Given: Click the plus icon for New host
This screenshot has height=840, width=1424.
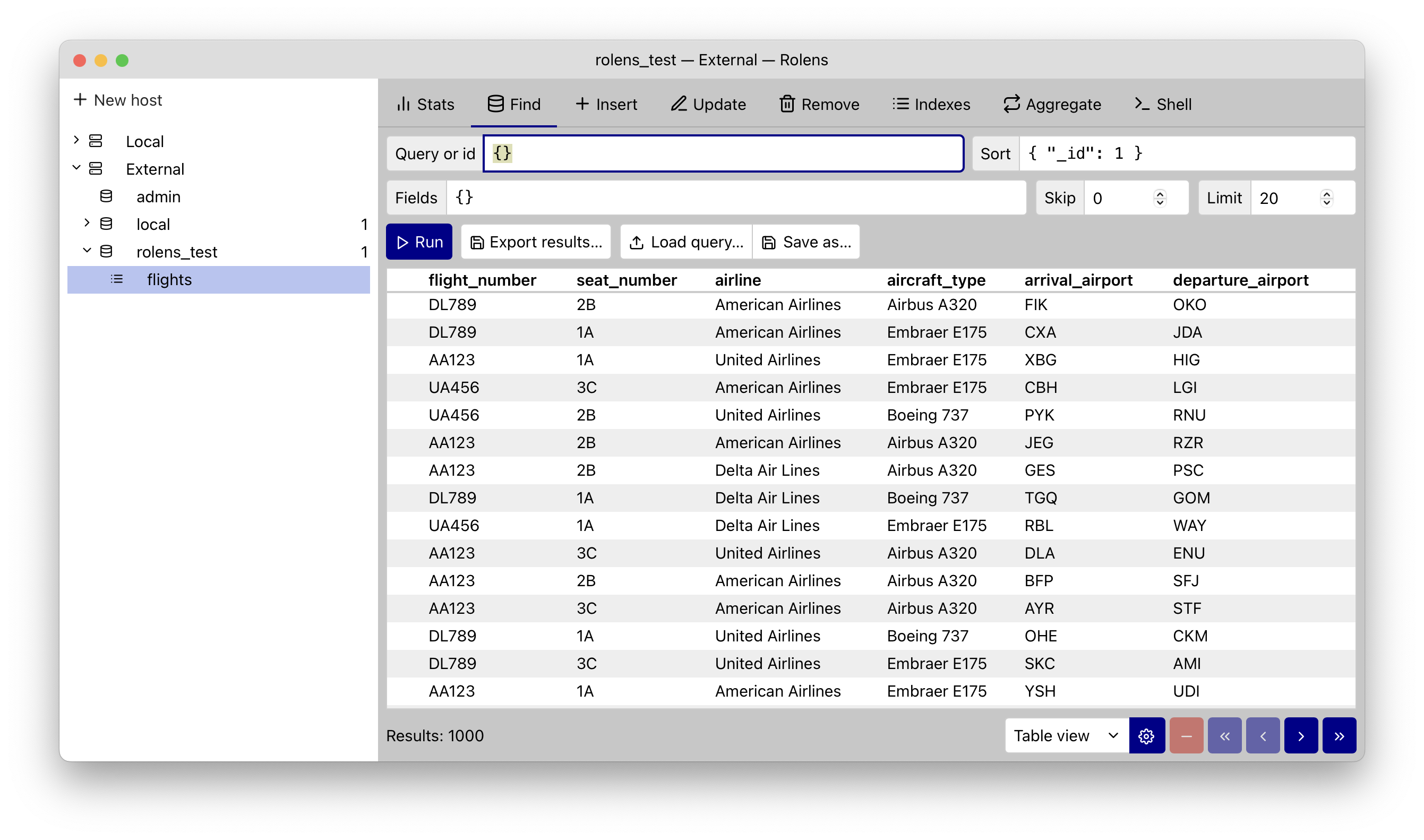Looking at the screenshot, I should [80, 100].
